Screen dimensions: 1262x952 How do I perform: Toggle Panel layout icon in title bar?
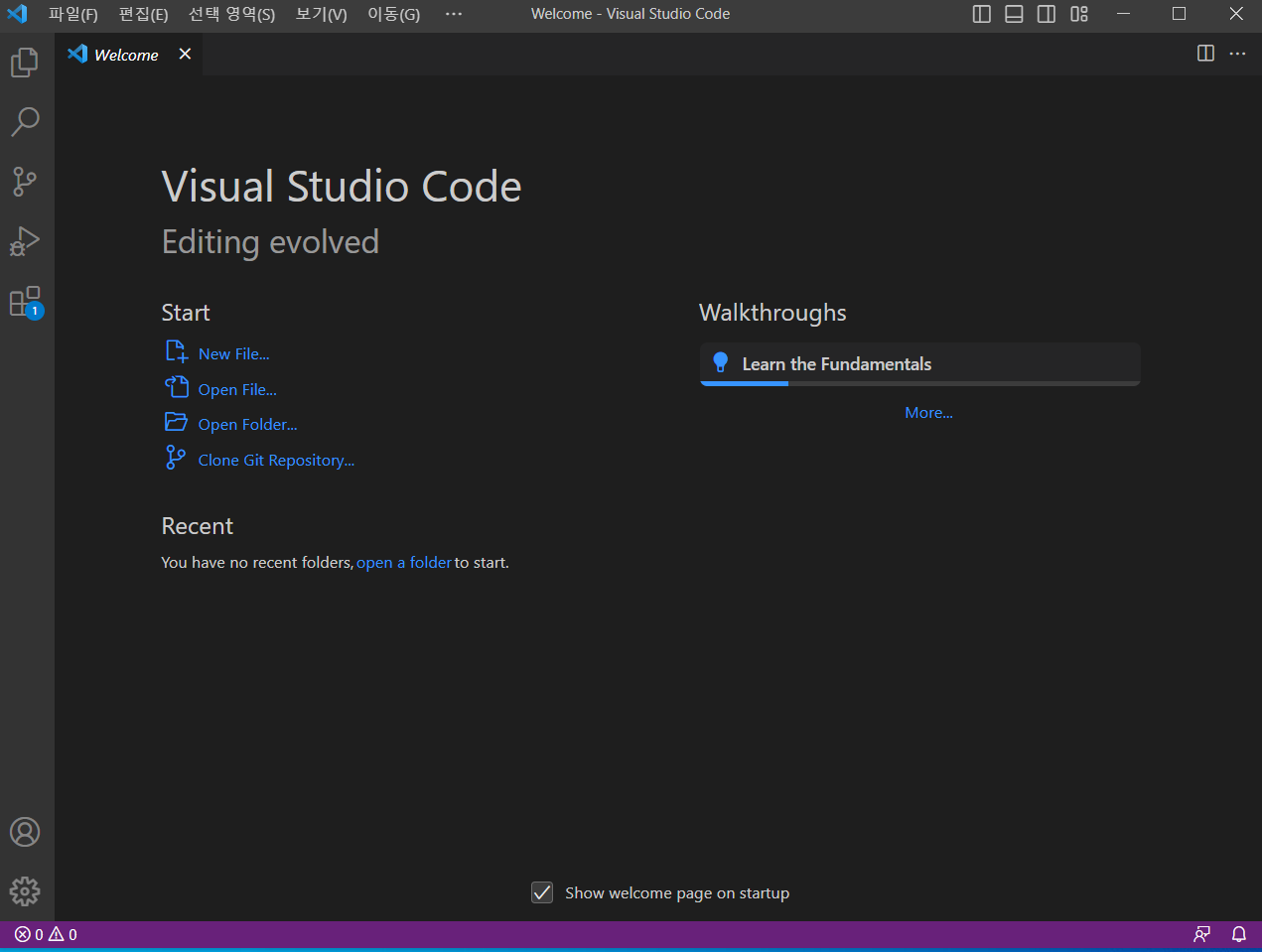coord(1014,14)
